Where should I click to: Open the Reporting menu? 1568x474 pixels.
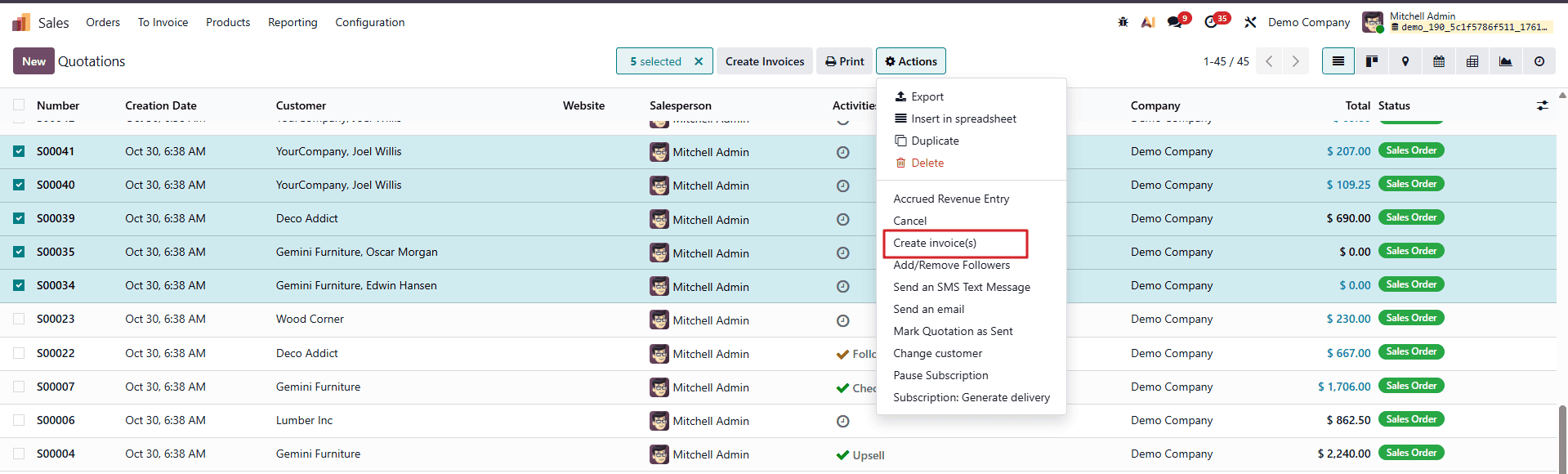pos(293,22)
